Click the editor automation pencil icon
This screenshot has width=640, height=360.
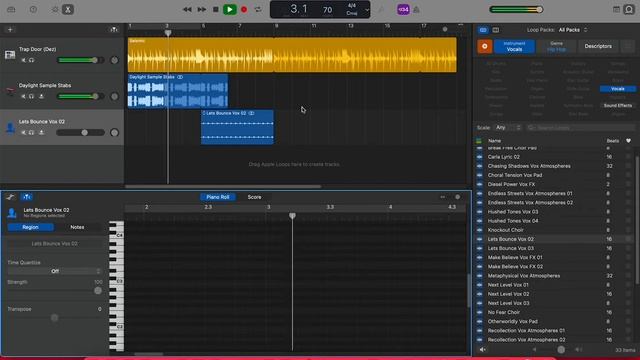(x=10, y=197)
